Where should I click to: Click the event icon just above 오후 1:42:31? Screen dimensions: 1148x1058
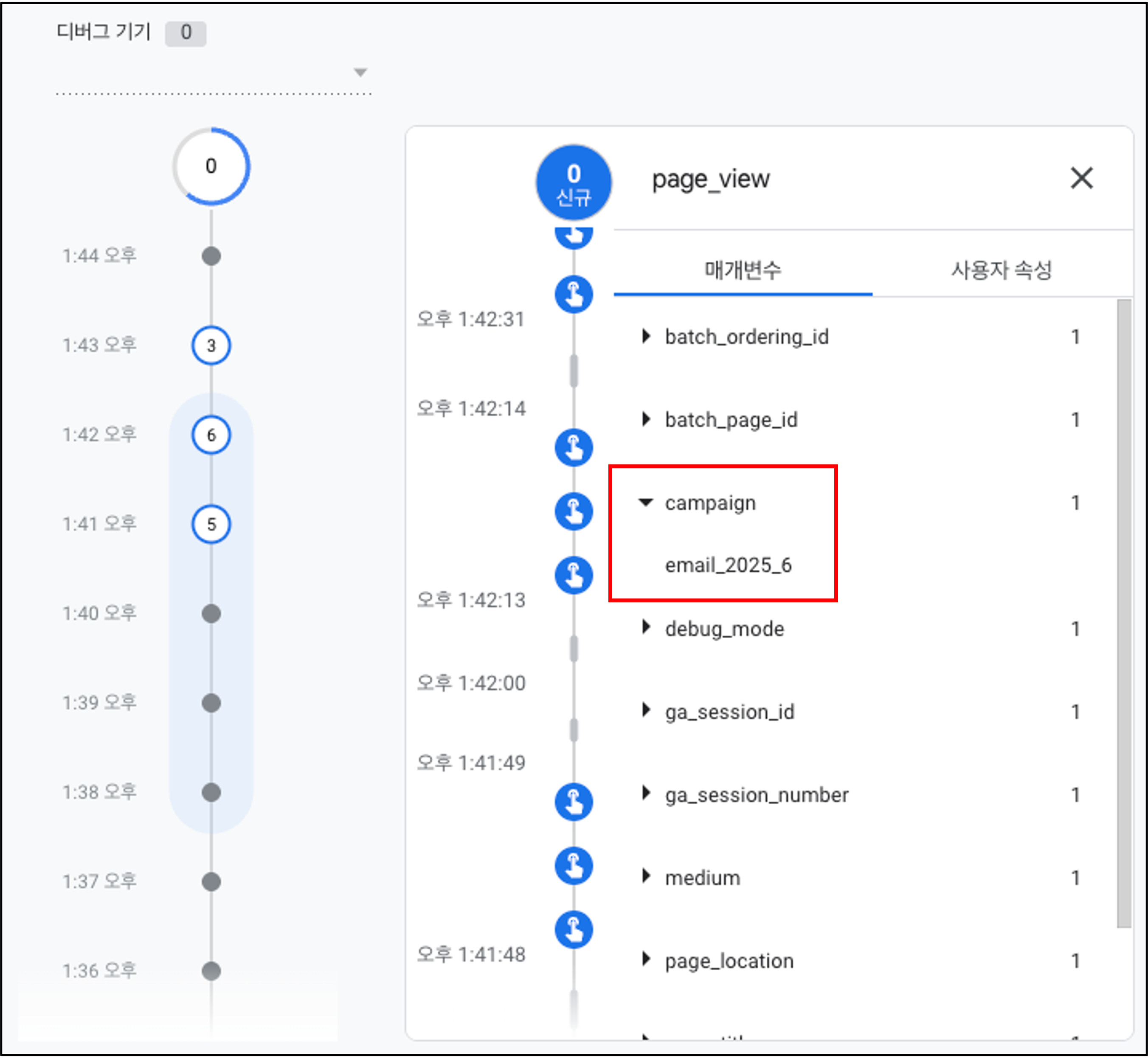574,294
